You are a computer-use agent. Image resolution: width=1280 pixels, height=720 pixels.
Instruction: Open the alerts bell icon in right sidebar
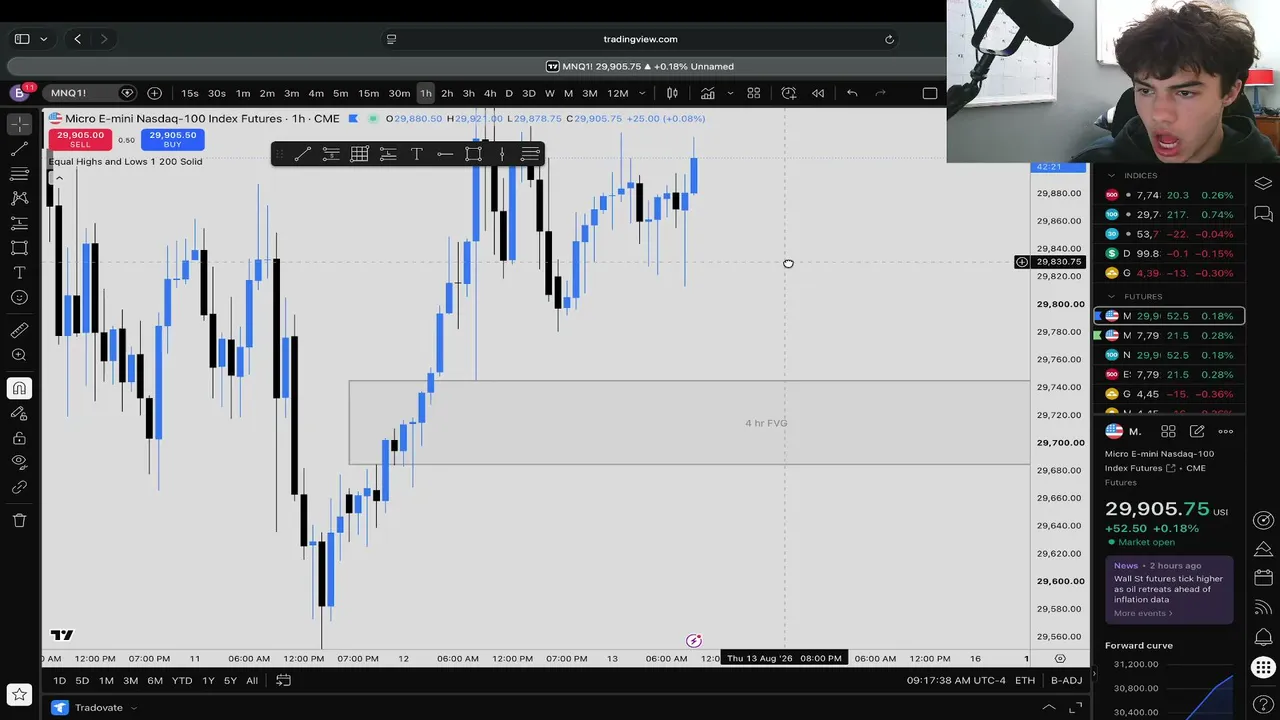pos(1263,637)
